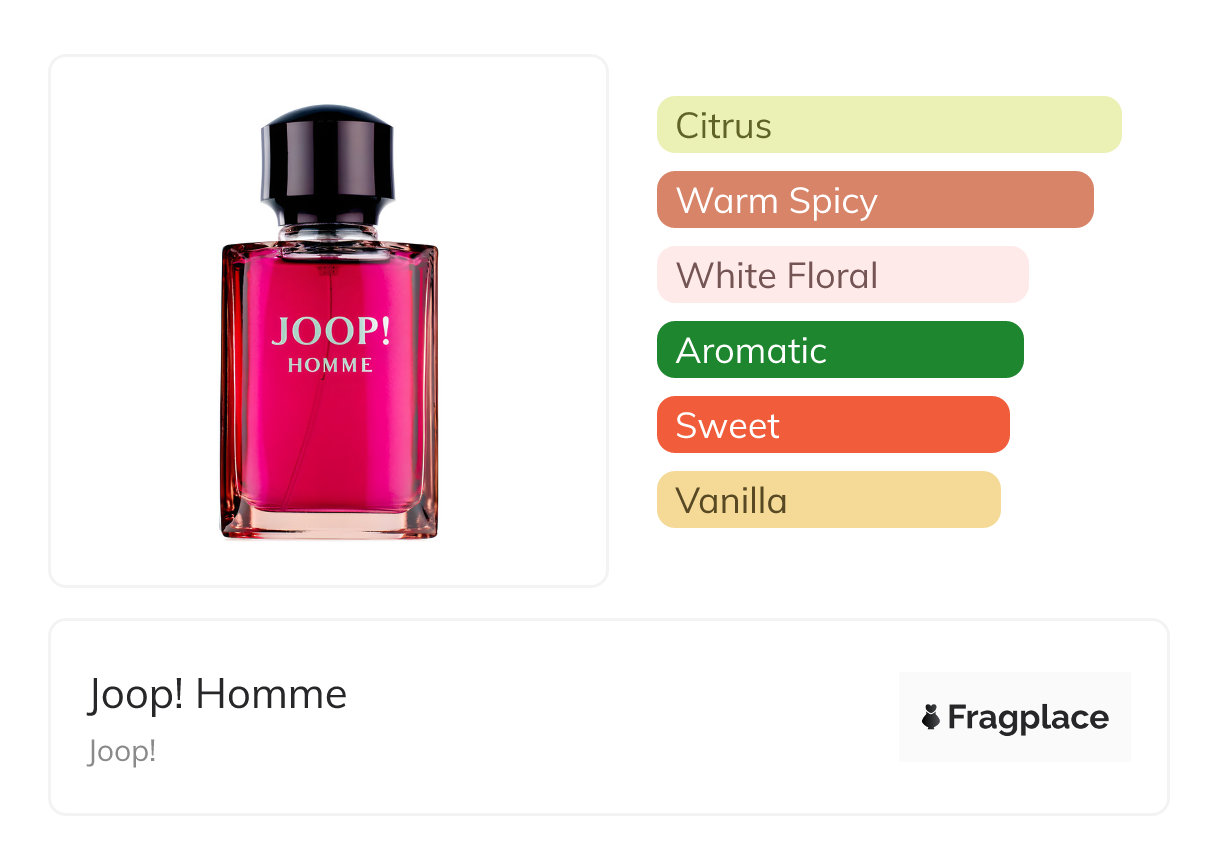Open the Joop! Homme fragrance title
The image size is (1218, 864).
(218, 694)
